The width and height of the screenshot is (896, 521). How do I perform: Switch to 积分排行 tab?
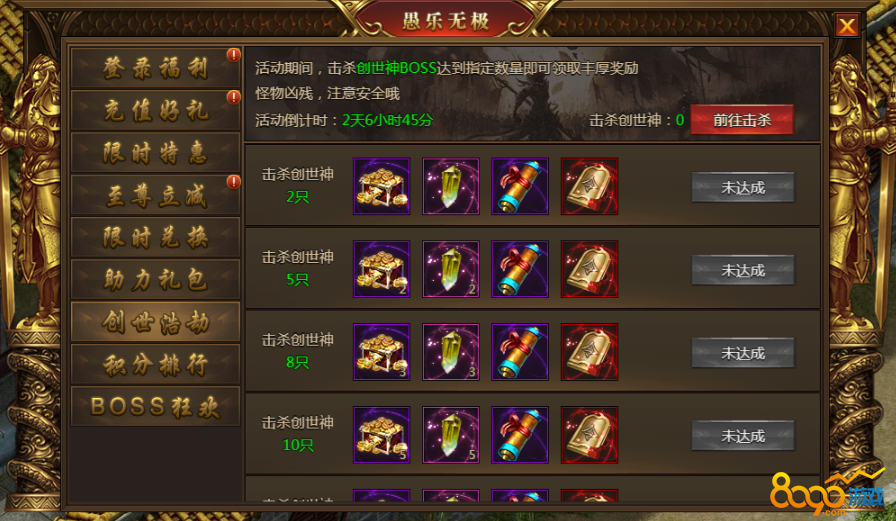tap(155, 364)
